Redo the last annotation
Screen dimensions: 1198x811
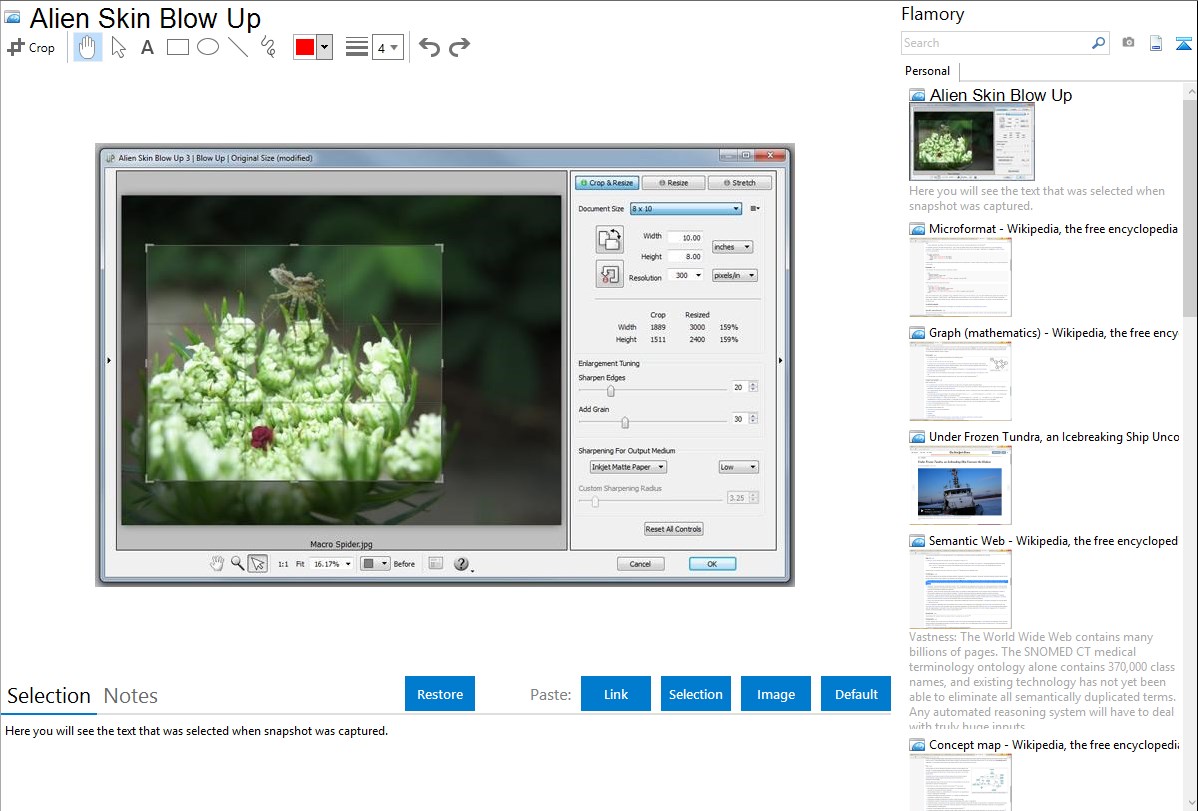pyautogui.click(x=459, y=47)
